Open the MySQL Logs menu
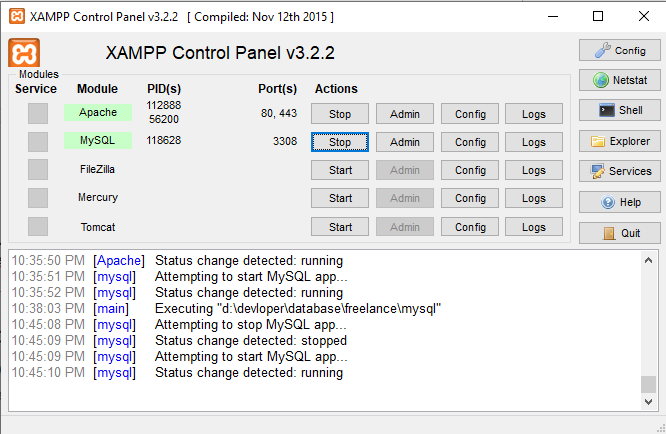Viewport: 666px width, 434px height. point(534,142)
